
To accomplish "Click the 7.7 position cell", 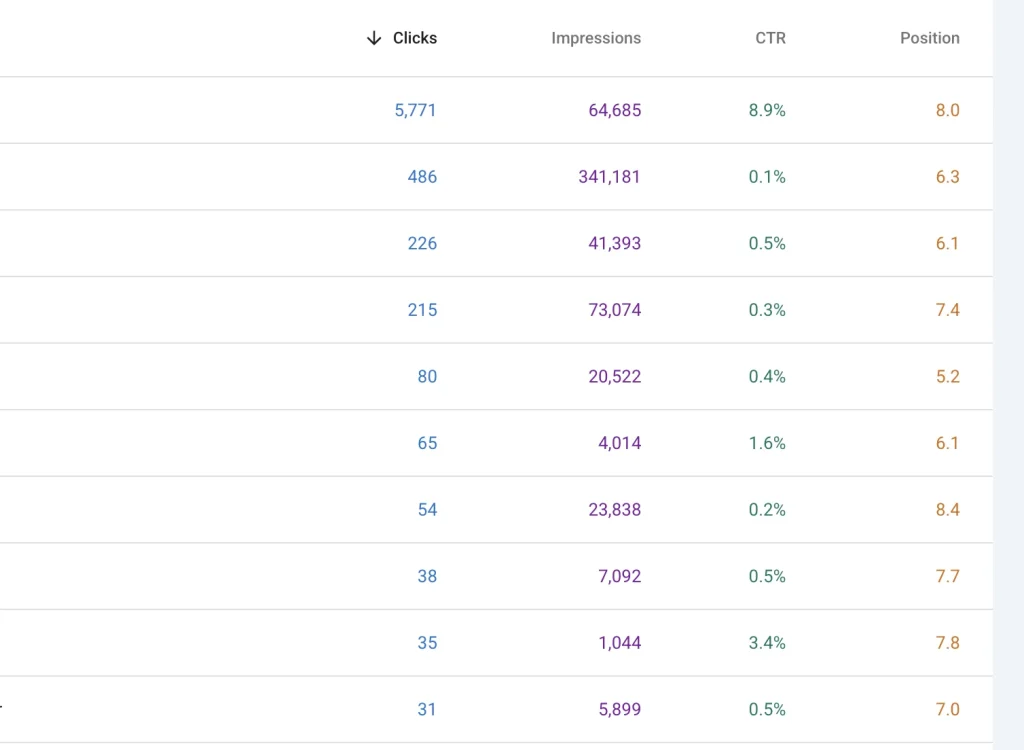I will point(947,576).
